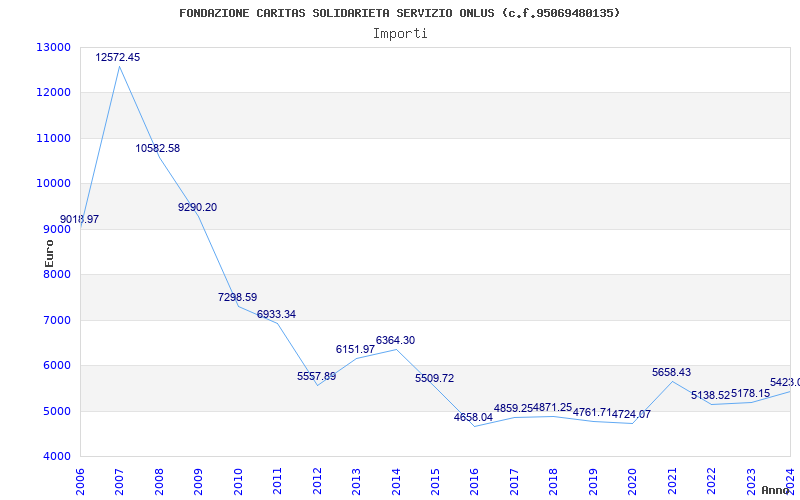Click the y-axis tick 8000
Screen dimensions: 800x500
click(x=57, y=274)
